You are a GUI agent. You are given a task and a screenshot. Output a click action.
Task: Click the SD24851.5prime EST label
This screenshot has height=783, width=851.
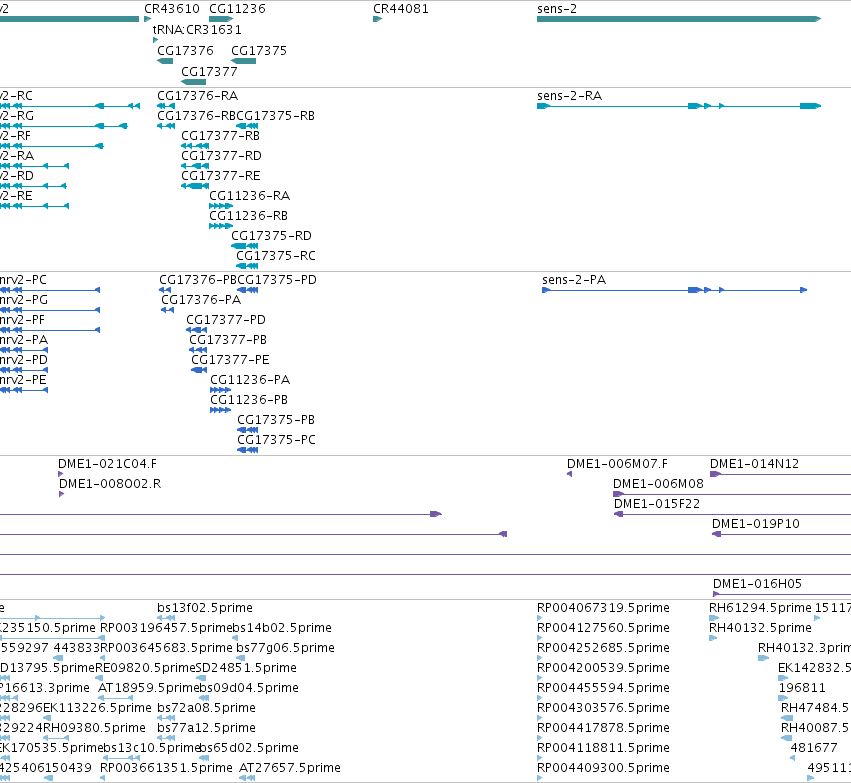246,667
